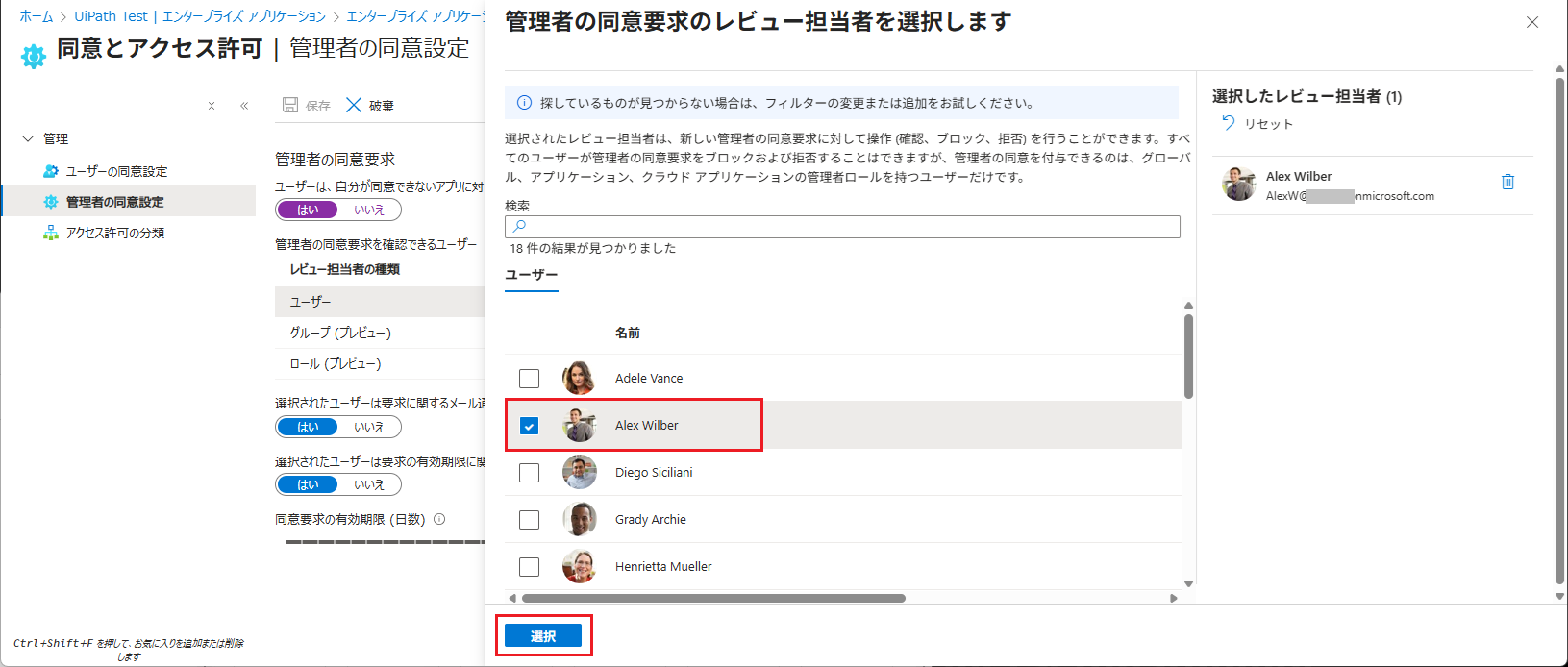Screen dimensions: 1568x667
Task: Click the trash icon for Alex Wilber
Action: click(1507, 182)
